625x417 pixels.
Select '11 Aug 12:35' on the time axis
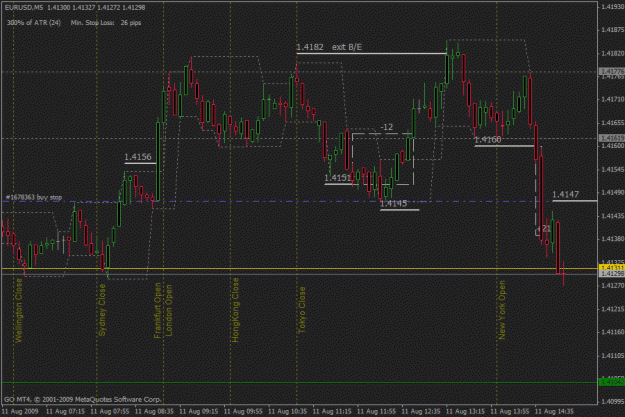[421, 411]
